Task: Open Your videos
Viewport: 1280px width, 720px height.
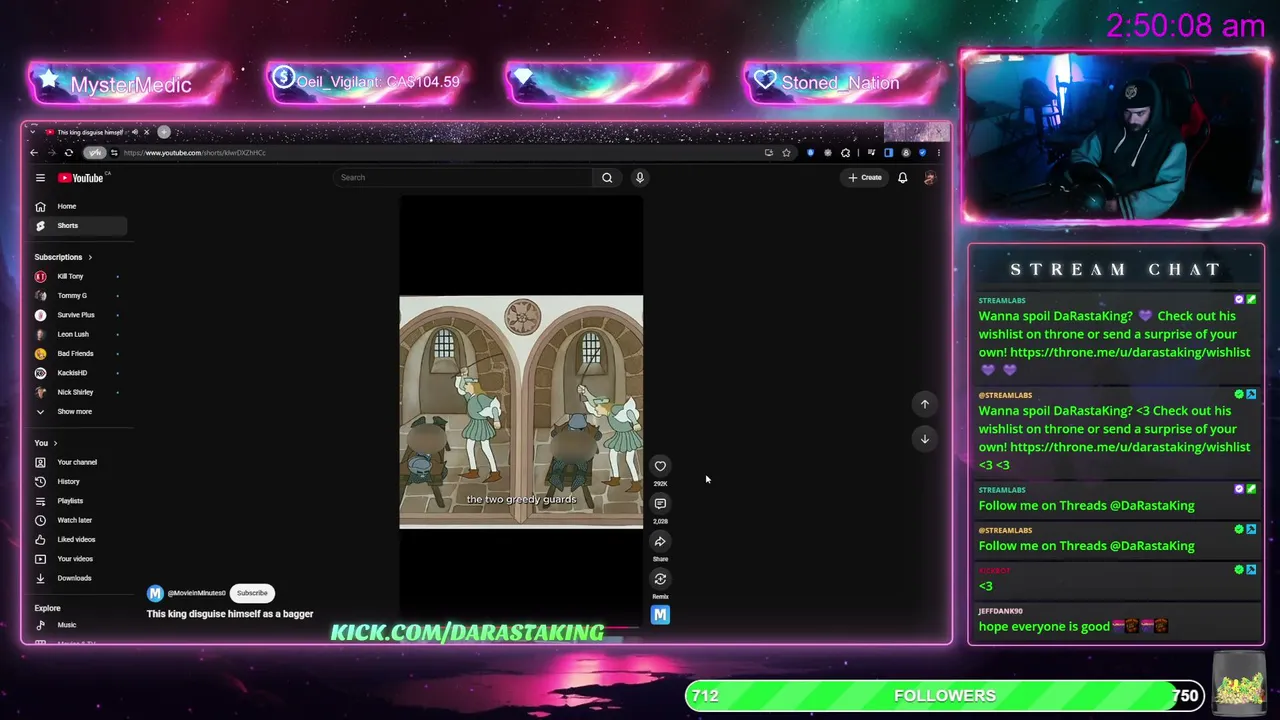Action: point(76,559)
